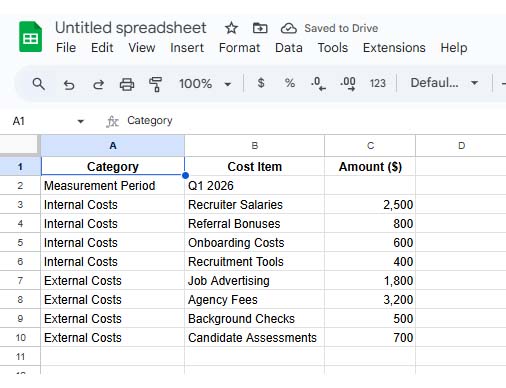Image resolution: width=506 pixels, height=388 pixels.
Task: Select row 2 header
Action: pyautogui.click(x=20, y=185)
